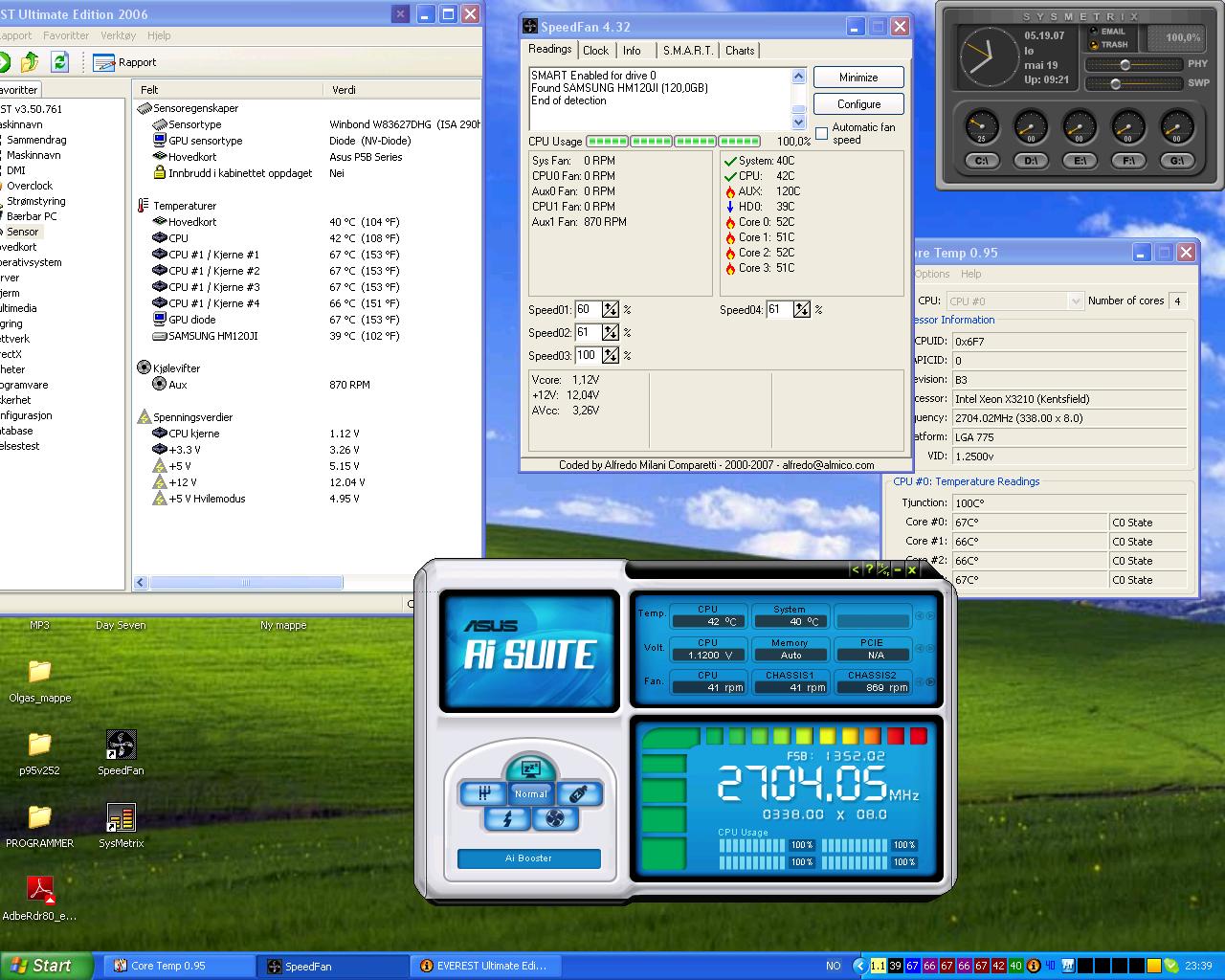This screenshot has height=980, width=1225.
Task: Switch to the Clock tab in SpeedFan
Action: 595,51
